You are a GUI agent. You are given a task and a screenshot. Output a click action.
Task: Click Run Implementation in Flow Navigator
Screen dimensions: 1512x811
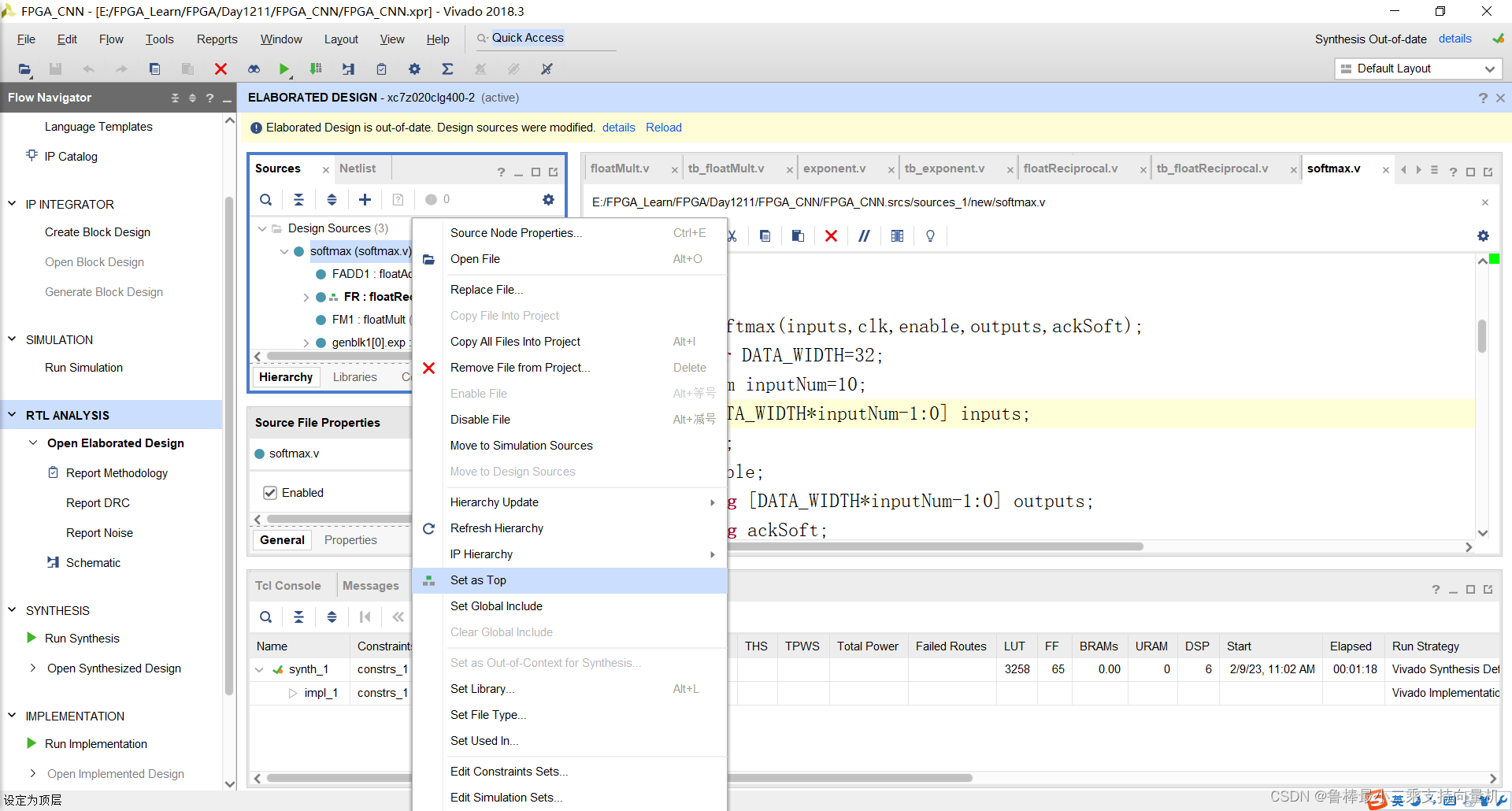coord(96,744)
